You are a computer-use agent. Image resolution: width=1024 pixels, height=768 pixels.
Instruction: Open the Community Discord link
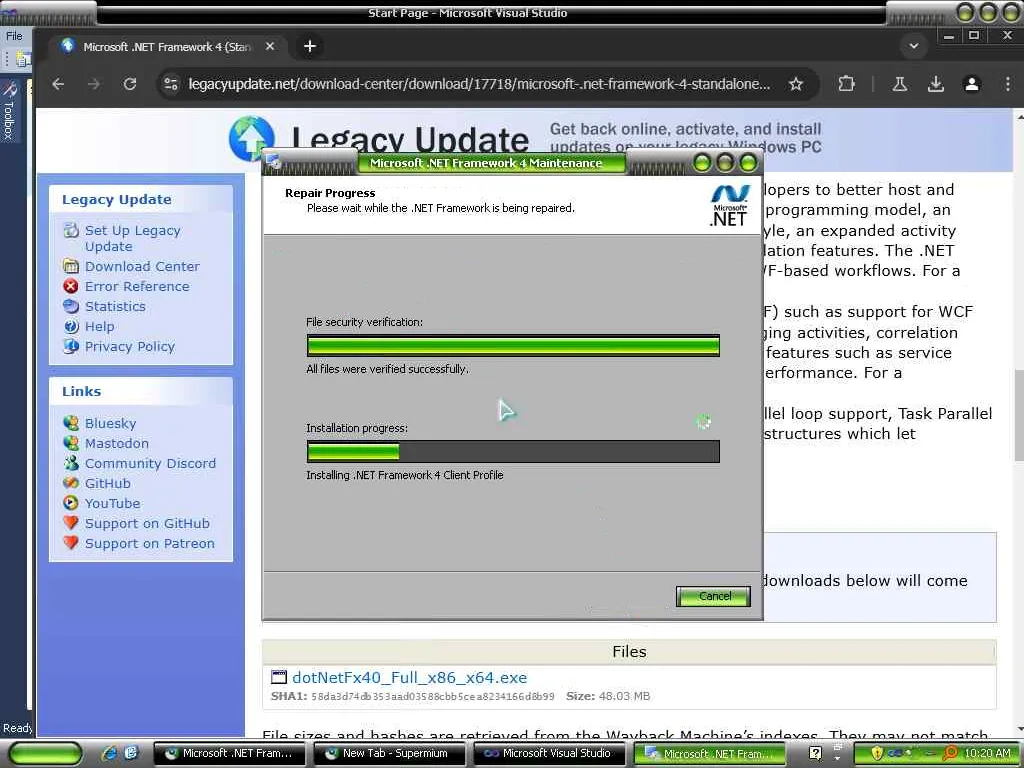pyautogui.click(x=150, y=464)
